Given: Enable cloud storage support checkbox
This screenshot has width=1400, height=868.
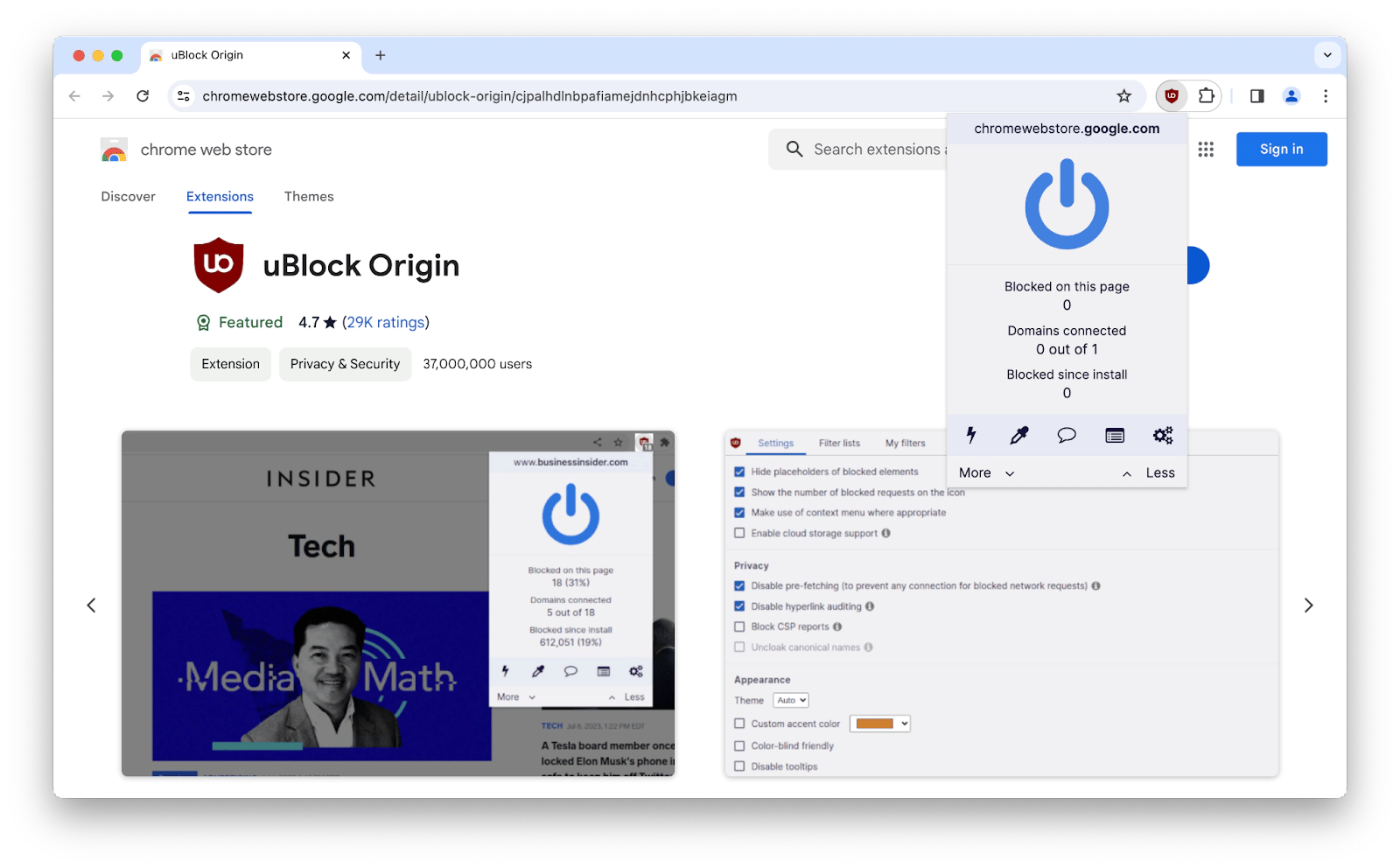Looking at the screenshot, I should (739, 533).
